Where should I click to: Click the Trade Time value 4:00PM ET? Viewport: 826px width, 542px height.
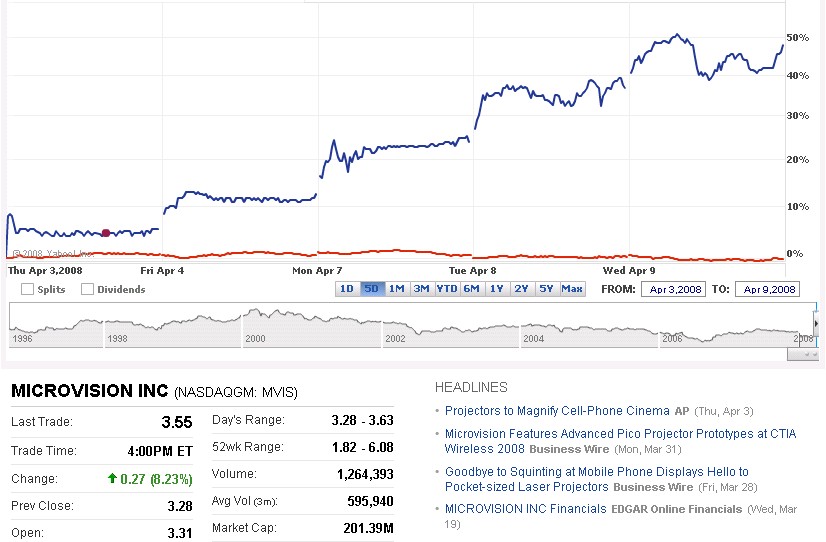[x=160, y=451]
